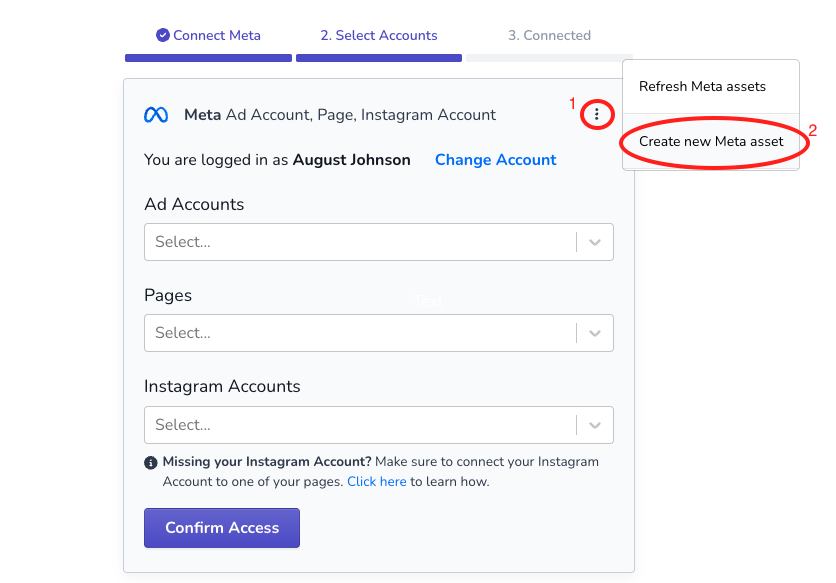836x583 pixels.
Task: Click the Confirm Access button
Action: (x=222, y=528)
